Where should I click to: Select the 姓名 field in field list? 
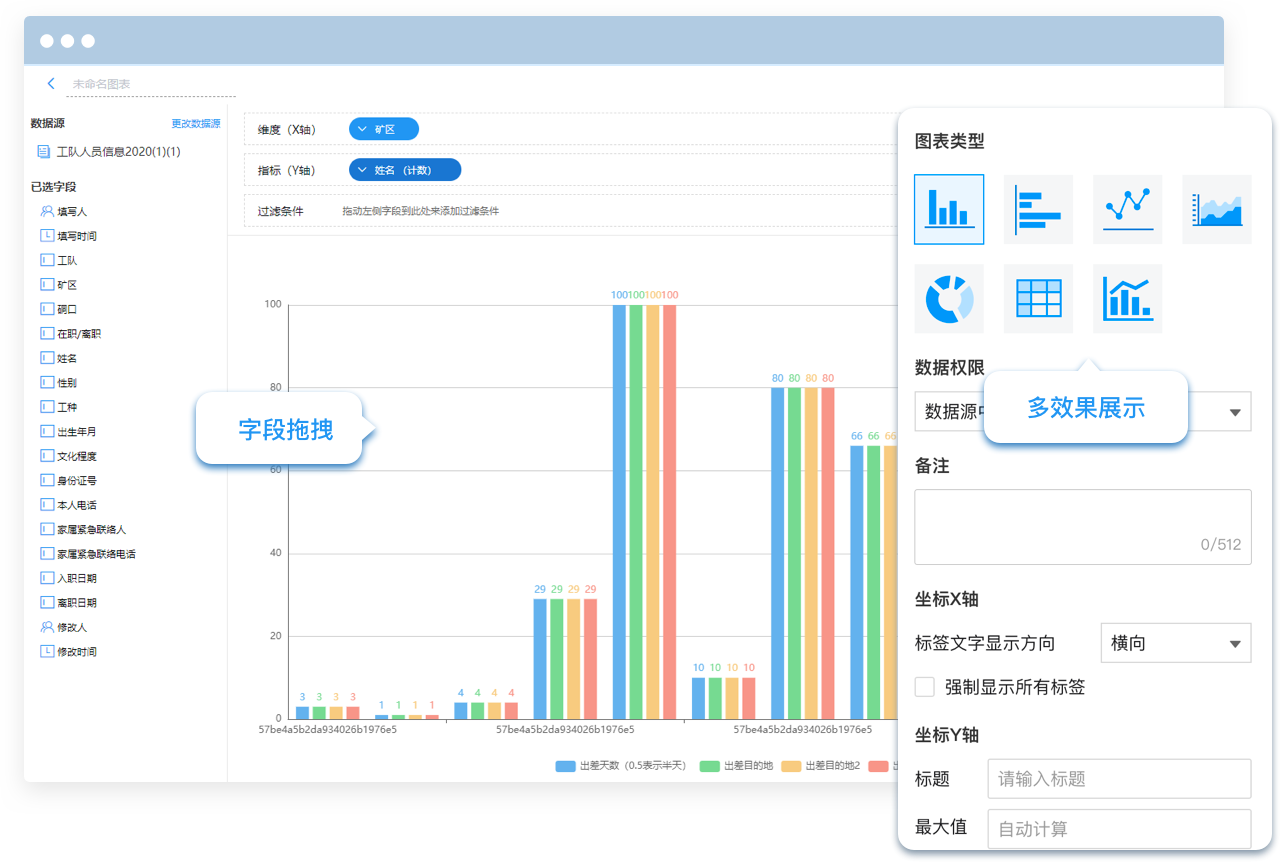(67, 358)
